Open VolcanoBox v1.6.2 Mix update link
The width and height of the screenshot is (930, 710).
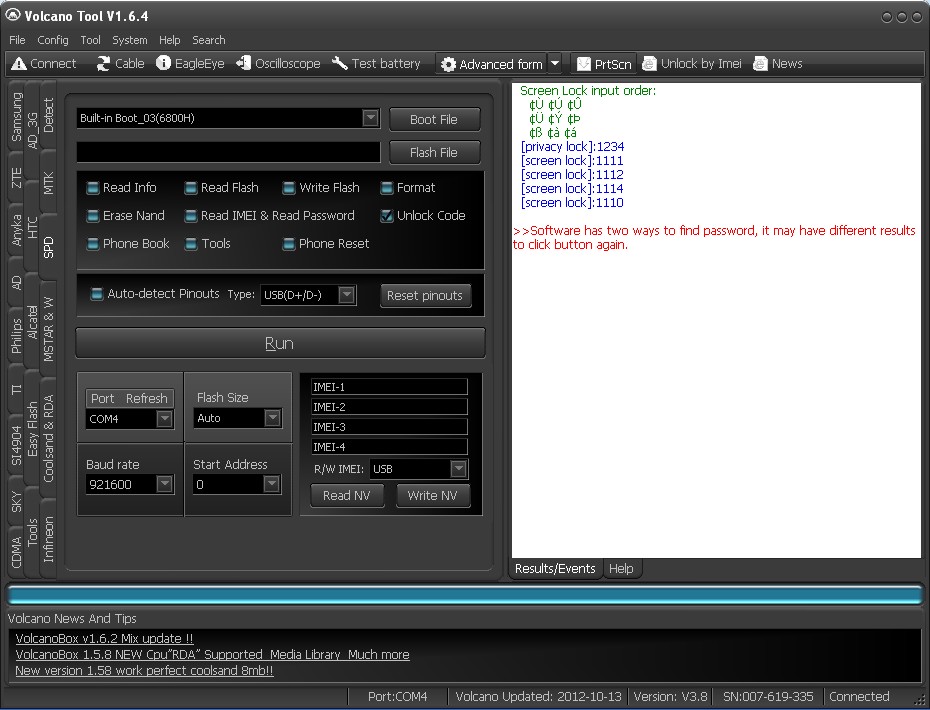point(104,639)
